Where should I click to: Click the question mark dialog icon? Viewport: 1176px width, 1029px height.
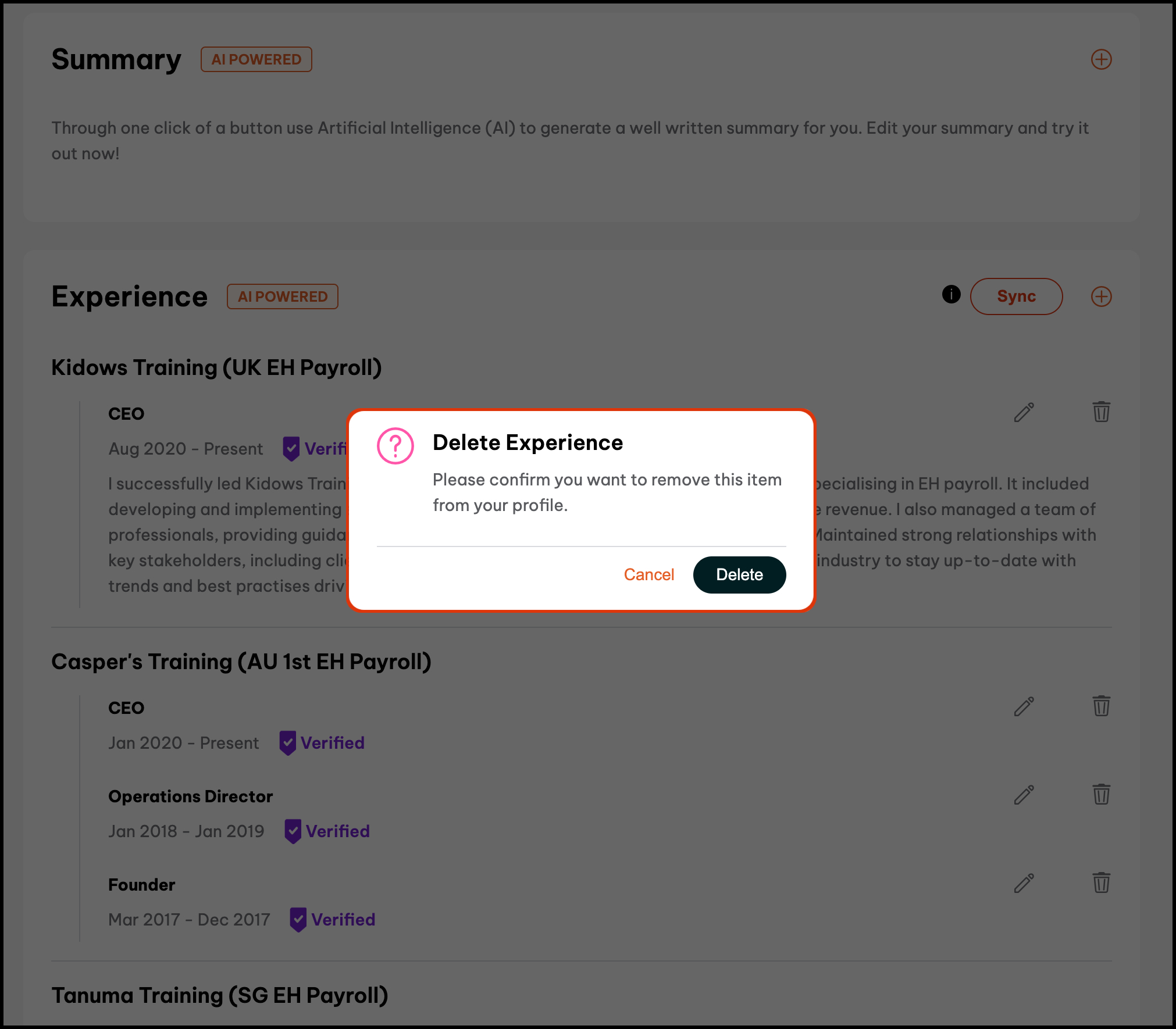(x=395, y=446)
